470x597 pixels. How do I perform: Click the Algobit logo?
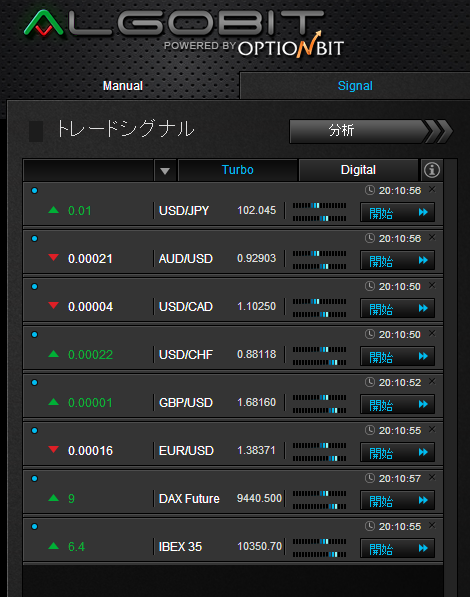coord(174,24)
